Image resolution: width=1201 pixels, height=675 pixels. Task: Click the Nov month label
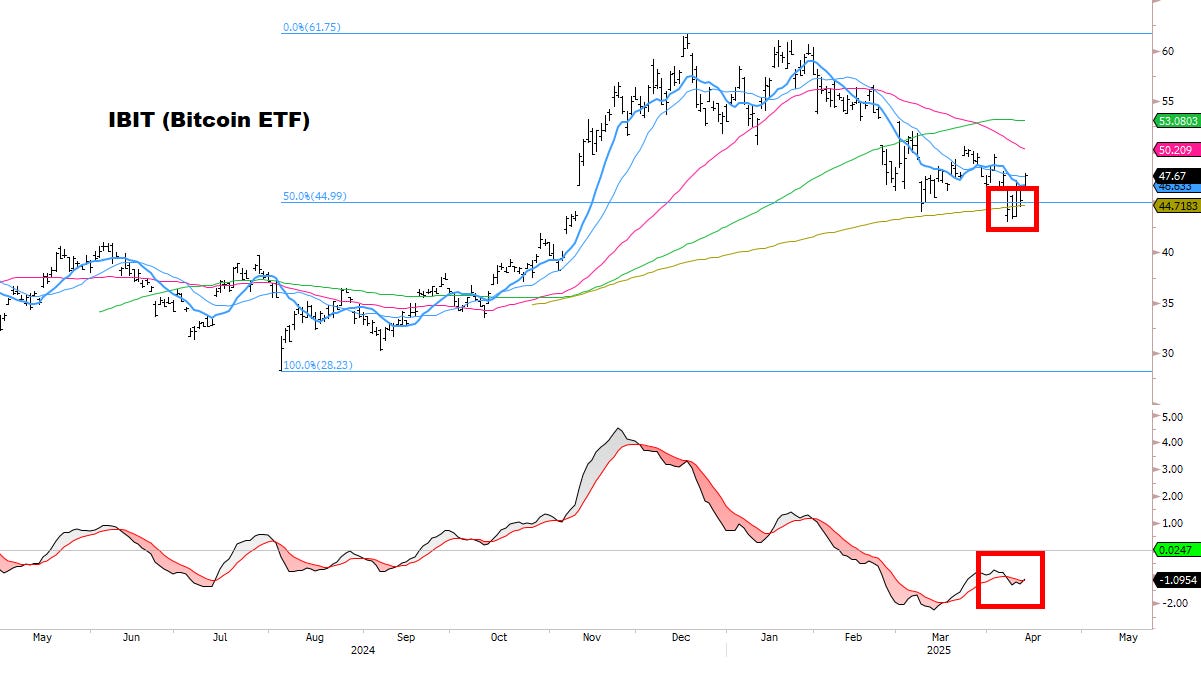[592, 637]
